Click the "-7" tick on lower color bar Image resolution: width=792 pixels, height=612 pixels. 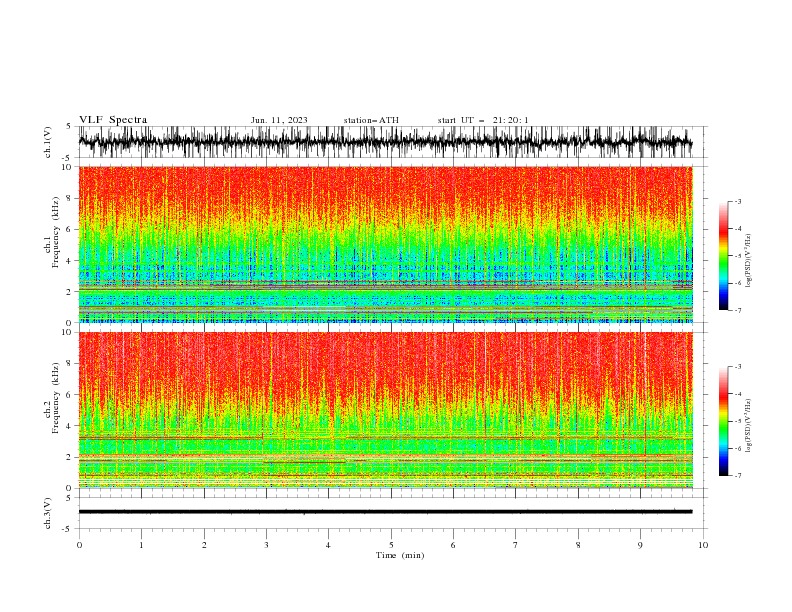tap(738, 476)
